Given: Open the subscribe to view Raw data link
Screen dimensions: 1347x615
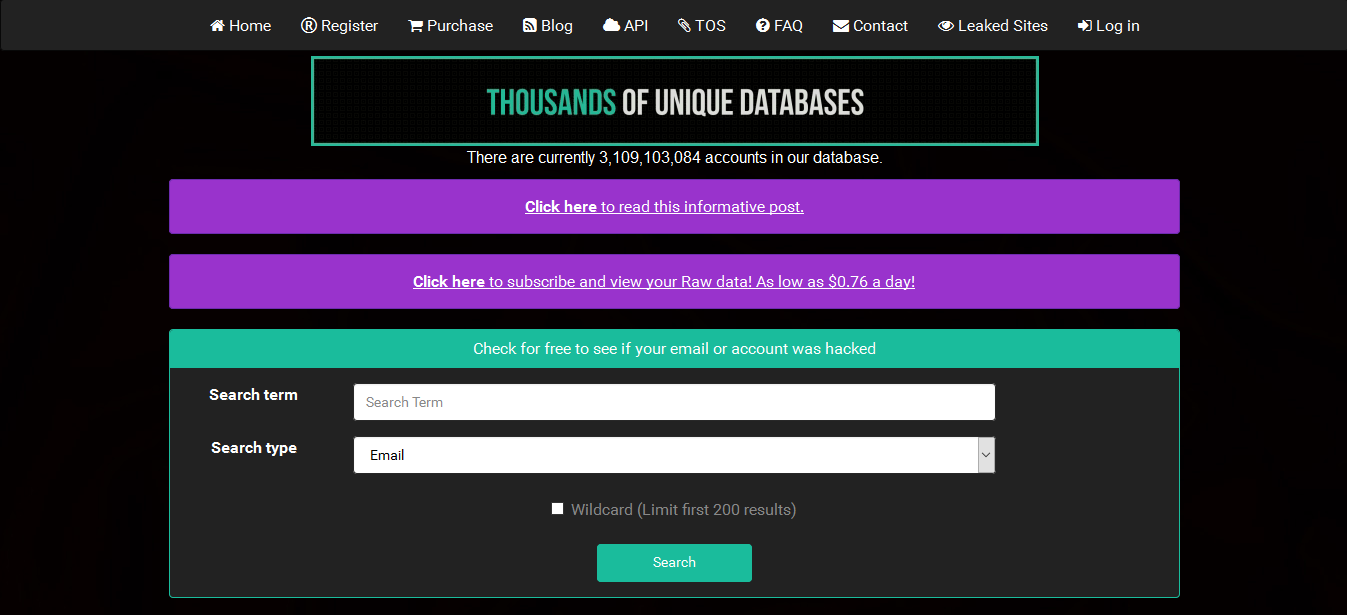Looking at the screenshot, I should tap(664, 282).
